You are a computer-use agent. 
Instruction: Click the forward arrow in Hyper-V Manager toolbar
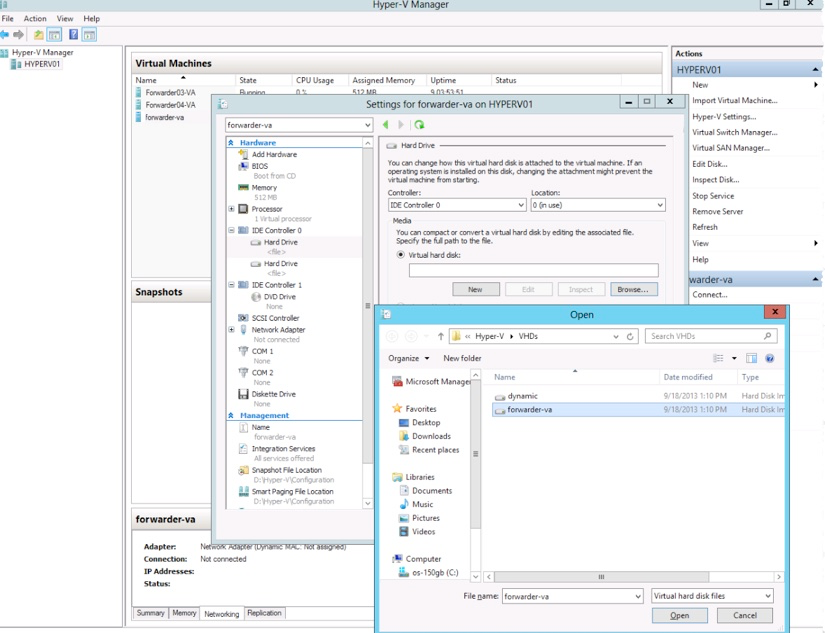pyautogui.click(x=18, y=35)
